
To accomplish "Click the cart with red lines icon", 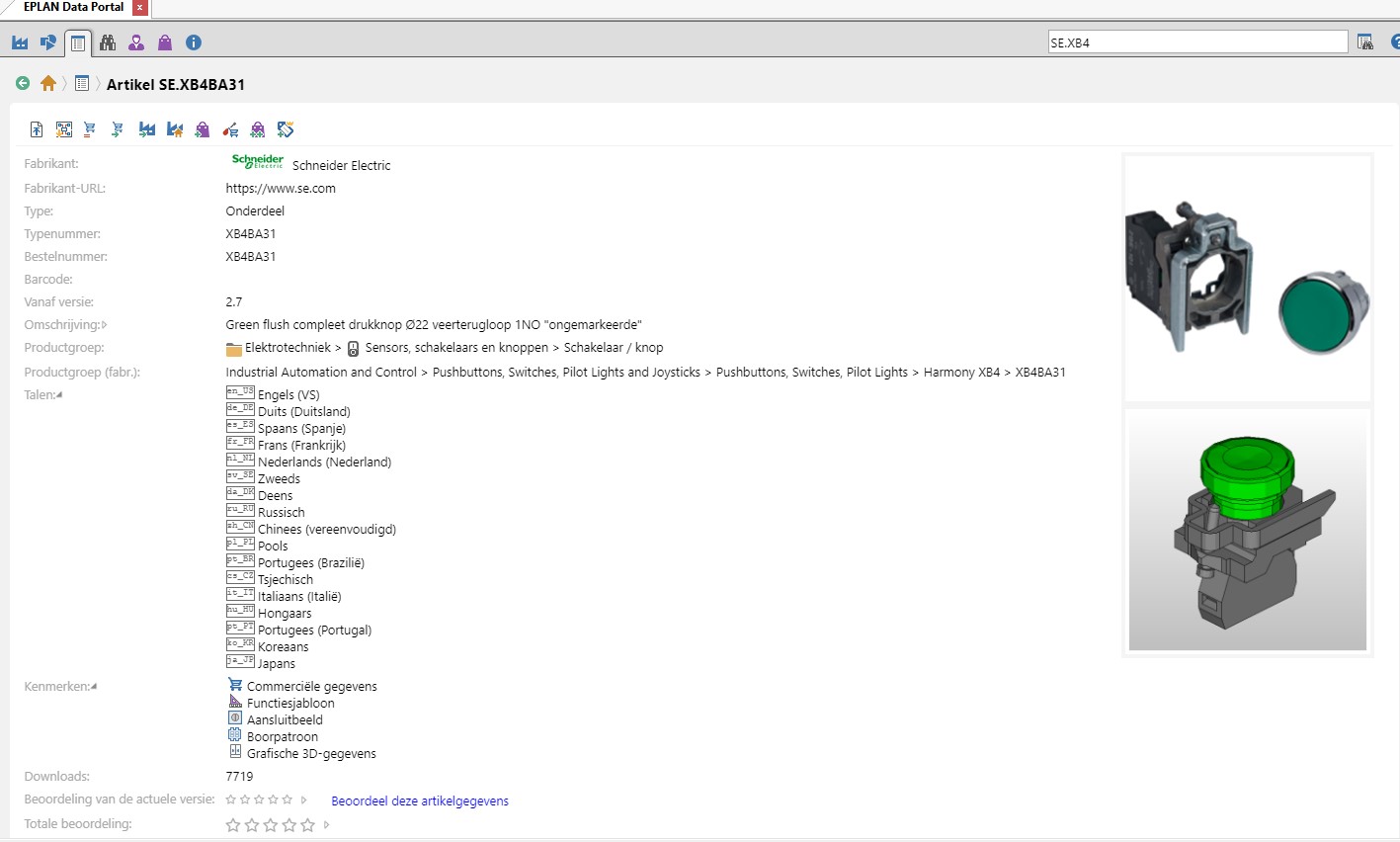I will pos(90,129).
